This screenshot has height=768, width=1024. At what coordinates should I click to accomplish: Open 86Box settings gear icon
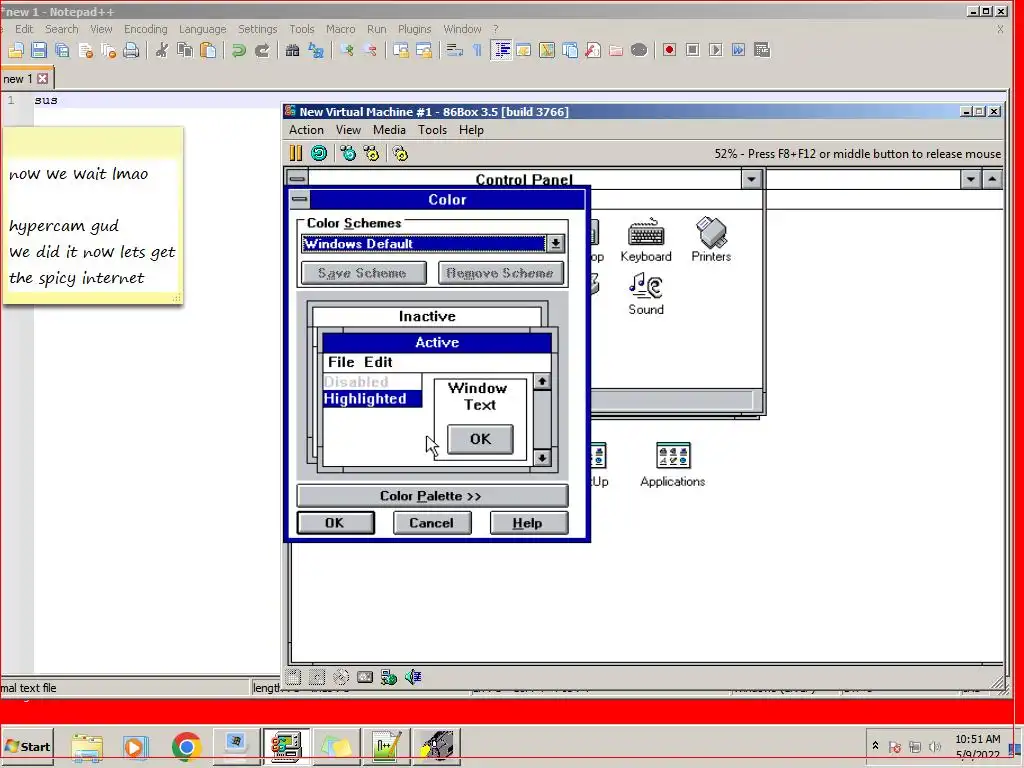click(x=400, y=153)
